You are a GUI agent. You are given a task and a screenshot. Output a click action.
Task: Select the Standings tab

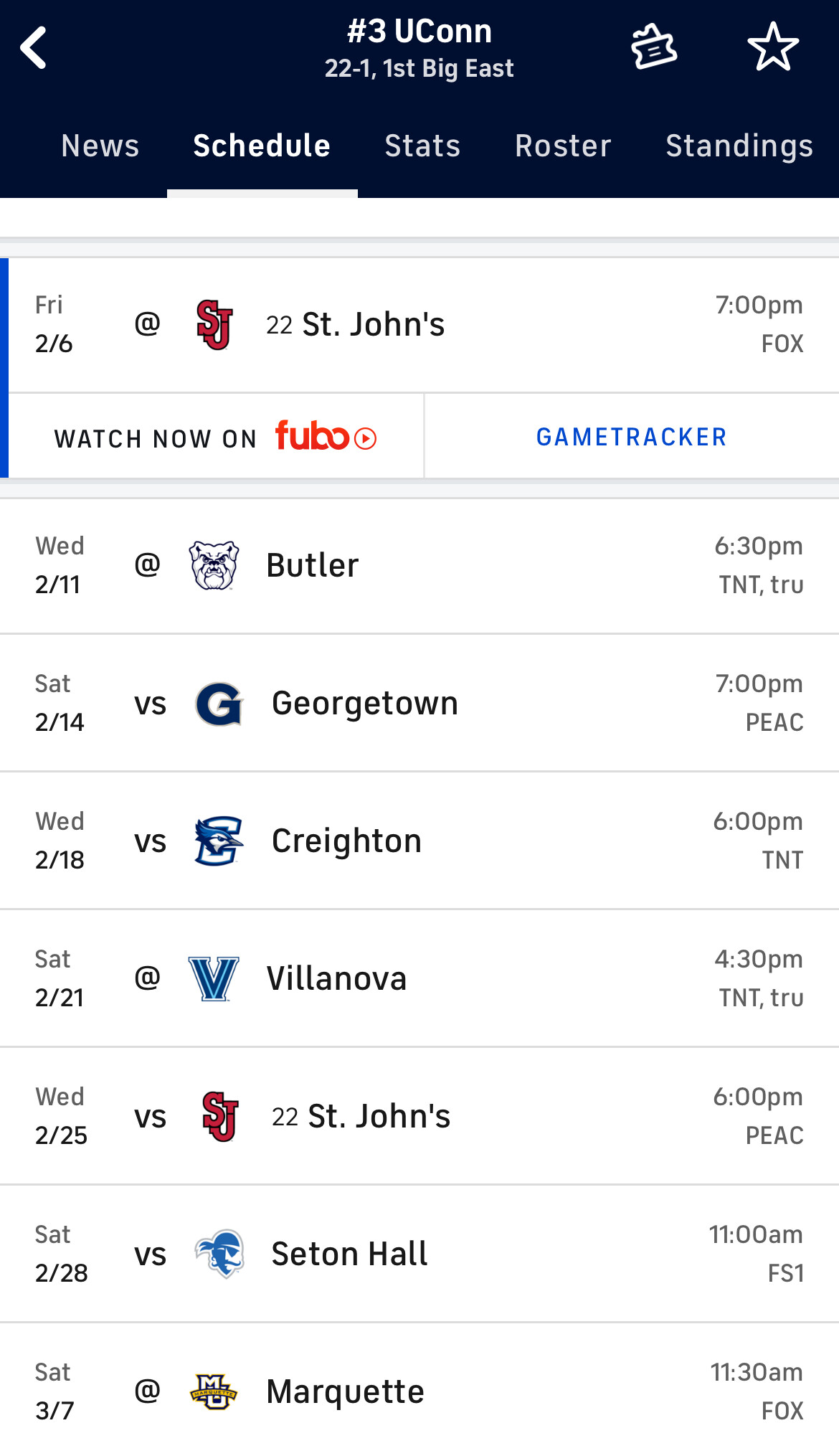[739, 146]
